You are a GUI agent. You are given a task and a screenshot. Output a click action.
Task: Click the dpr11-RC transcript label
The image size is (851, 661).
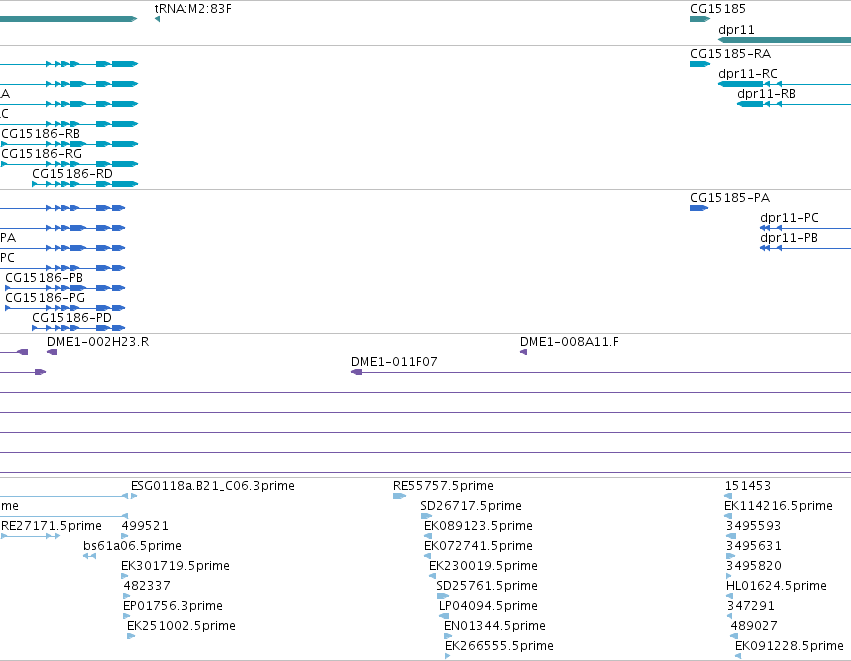[x=747, y=74]
